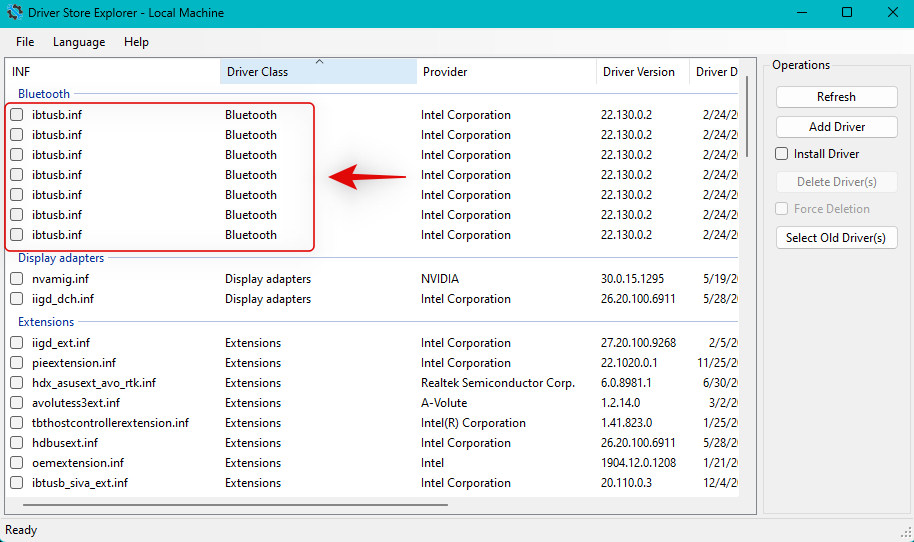Check the iigd_dch.inf driver checkbox

17,298
